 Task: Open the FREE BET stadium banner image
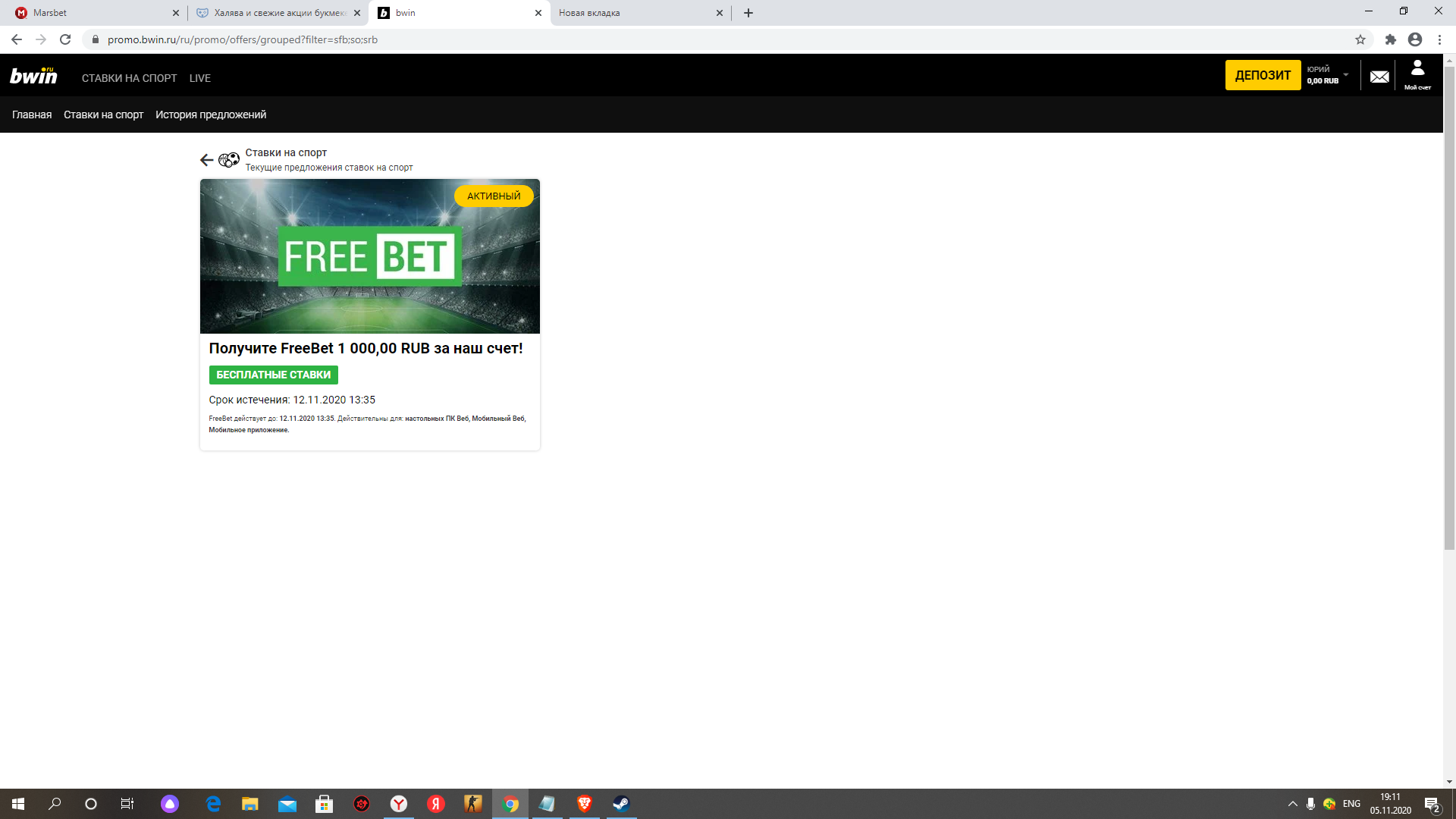coord(370,256)
